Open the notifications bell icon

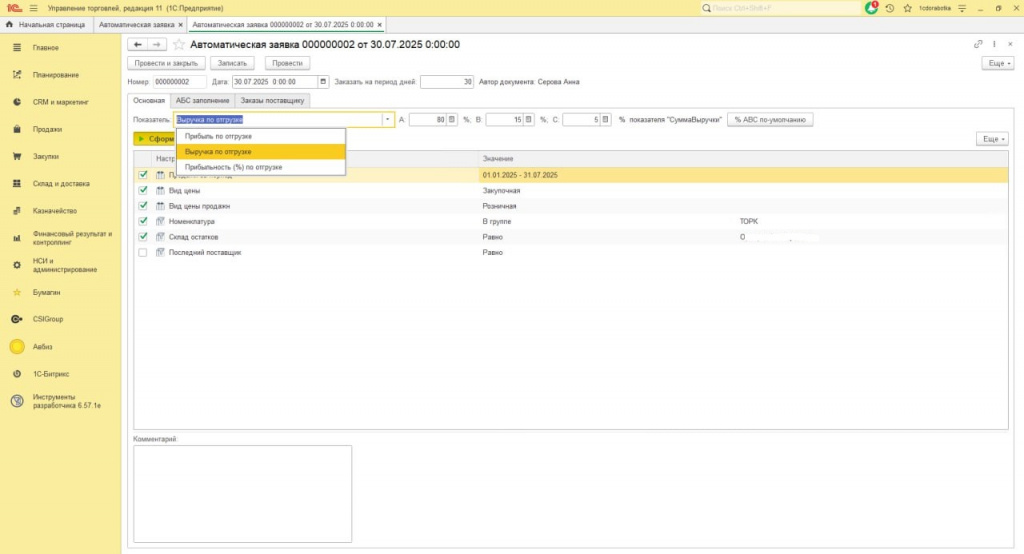click(x=871, y=8)
